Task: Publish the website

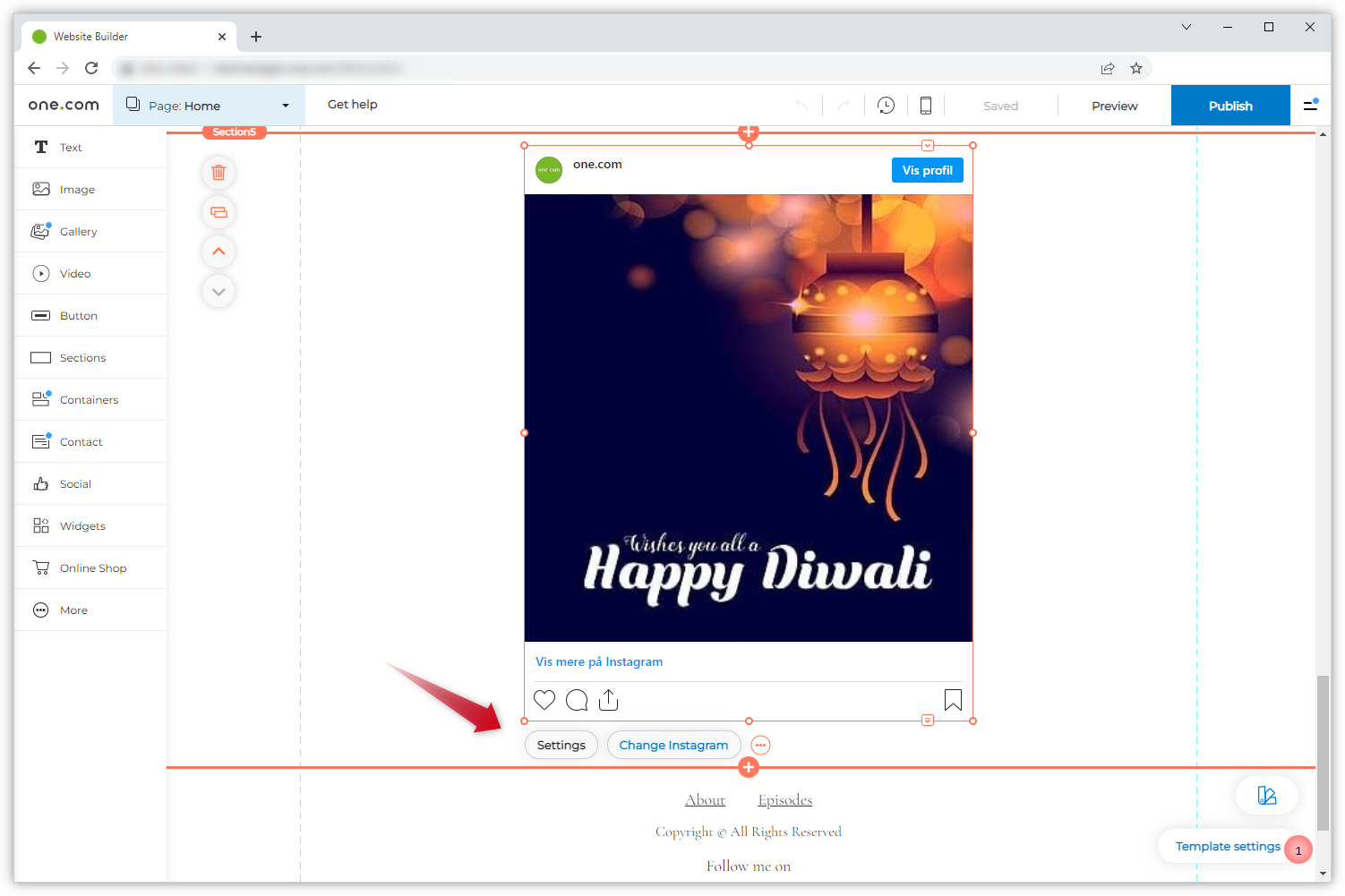Action: pyautogui.click(x=1229, y=105)
